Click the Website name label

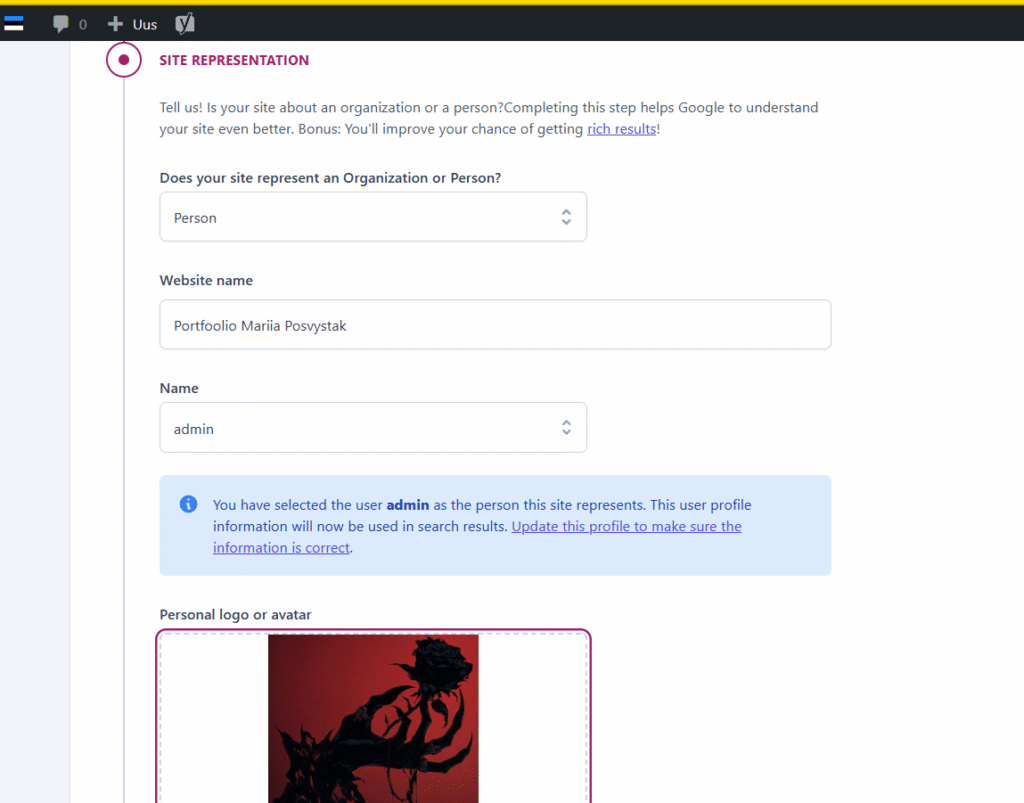206,280
